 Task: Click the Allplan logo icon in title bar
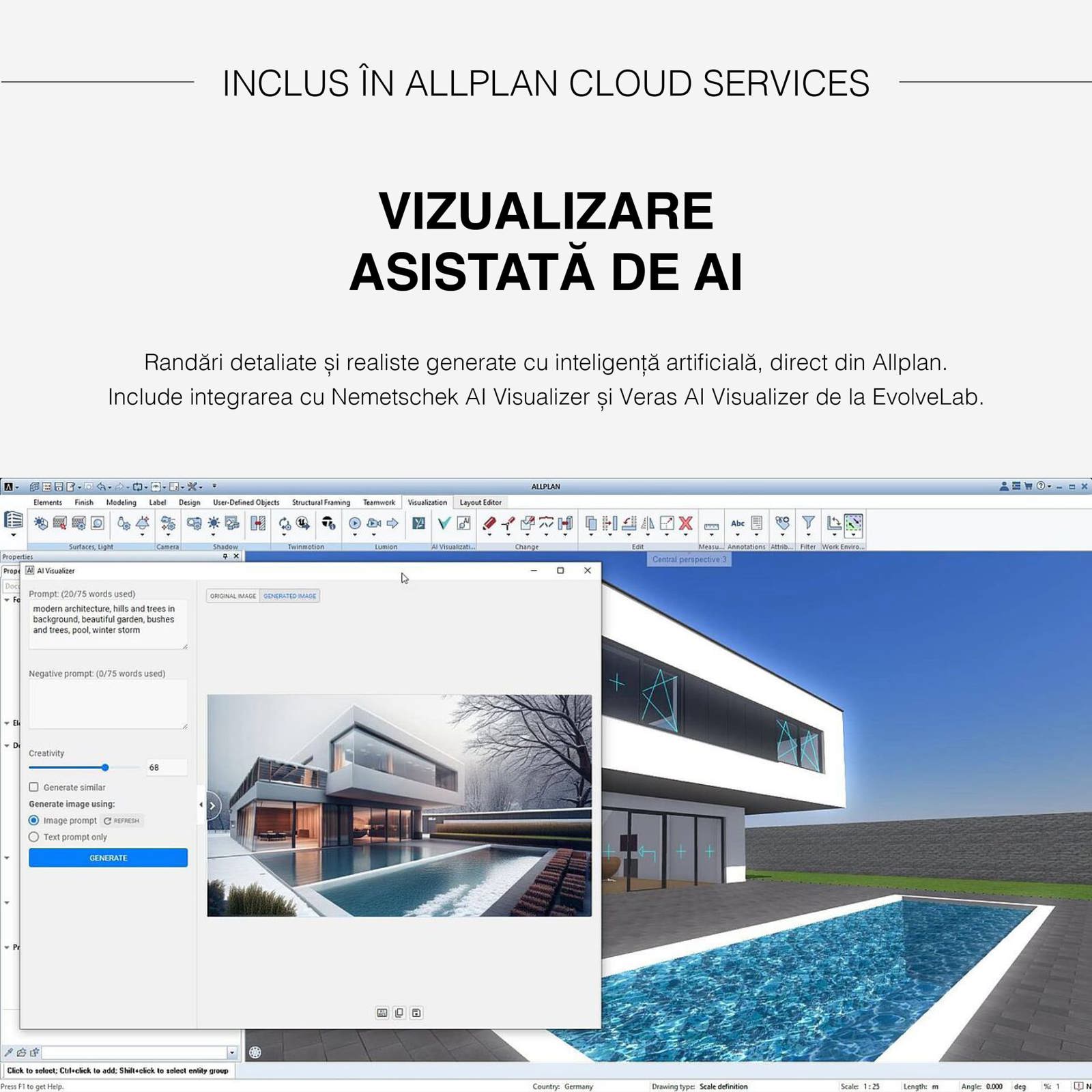(x=8, y=487)
